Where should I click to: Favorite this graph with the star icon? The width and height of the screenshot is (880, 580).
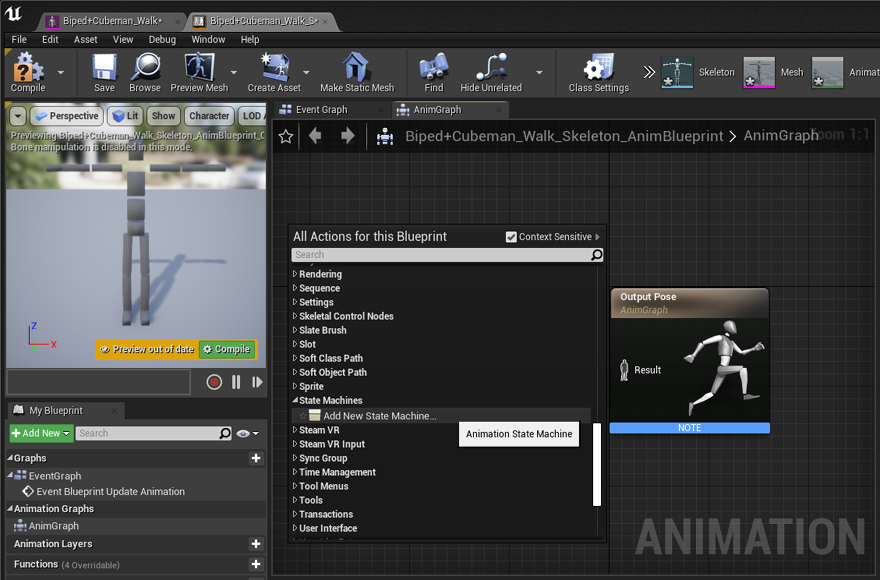(286, 136)
